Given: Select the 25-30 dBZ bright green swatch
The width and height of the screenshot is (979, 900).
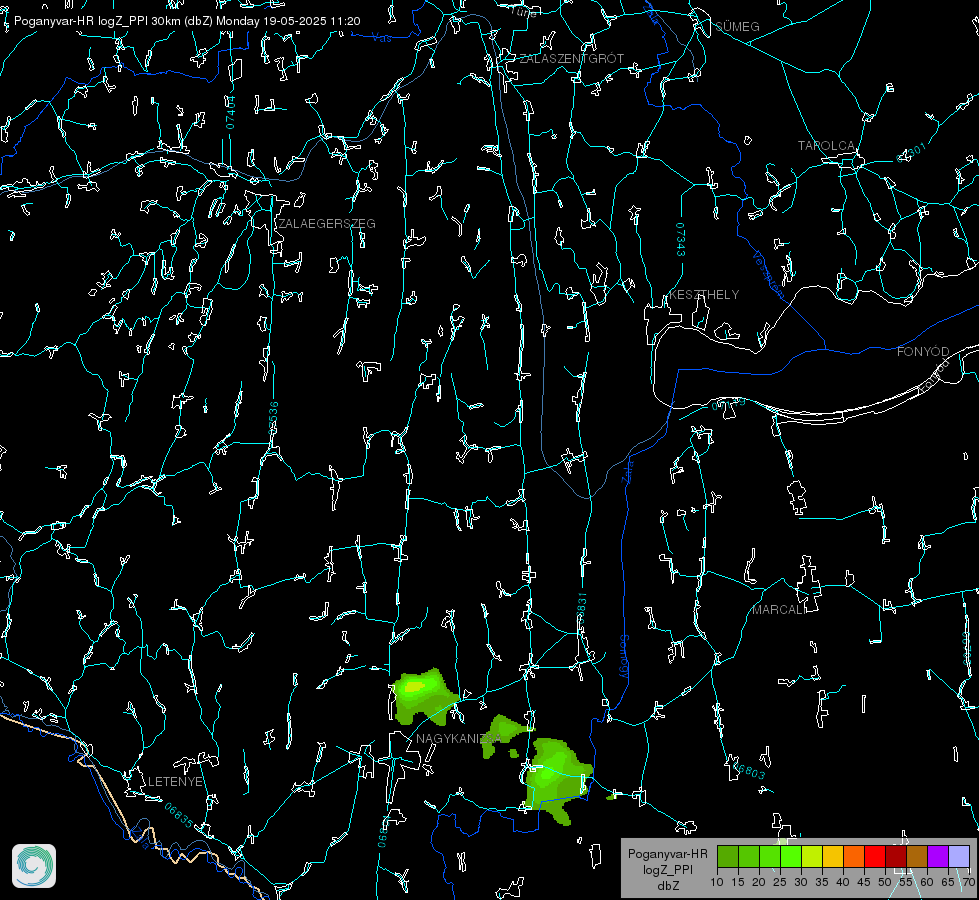Looking at the screenshot, I should coord(791,856).
